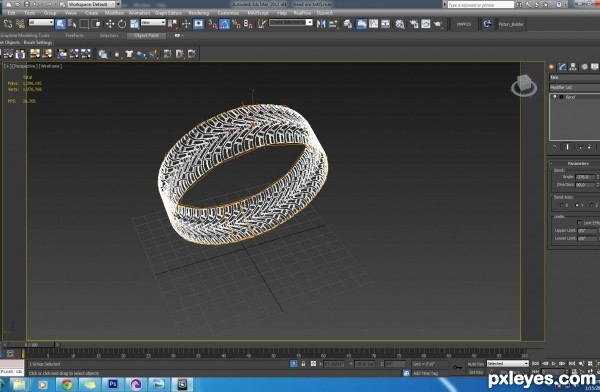This screenshot has width=600, height=392.
Task: Click Edit Named Selection Sets icon
Action: click(262, 24)
